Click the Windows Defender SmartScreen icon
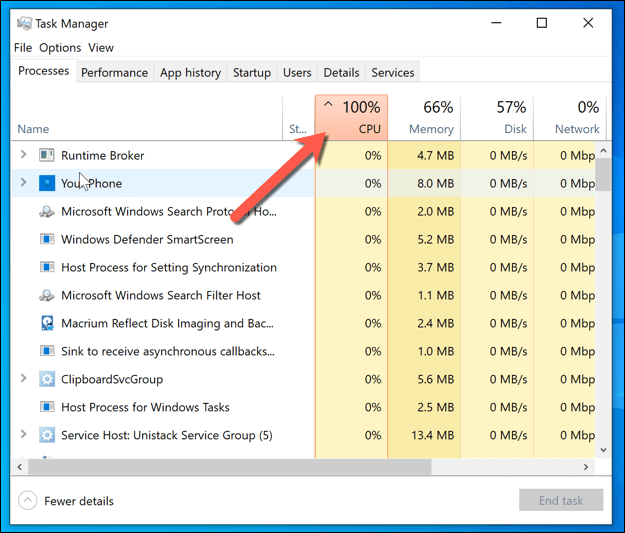This screenshot has height=533, width=625. 47,239
